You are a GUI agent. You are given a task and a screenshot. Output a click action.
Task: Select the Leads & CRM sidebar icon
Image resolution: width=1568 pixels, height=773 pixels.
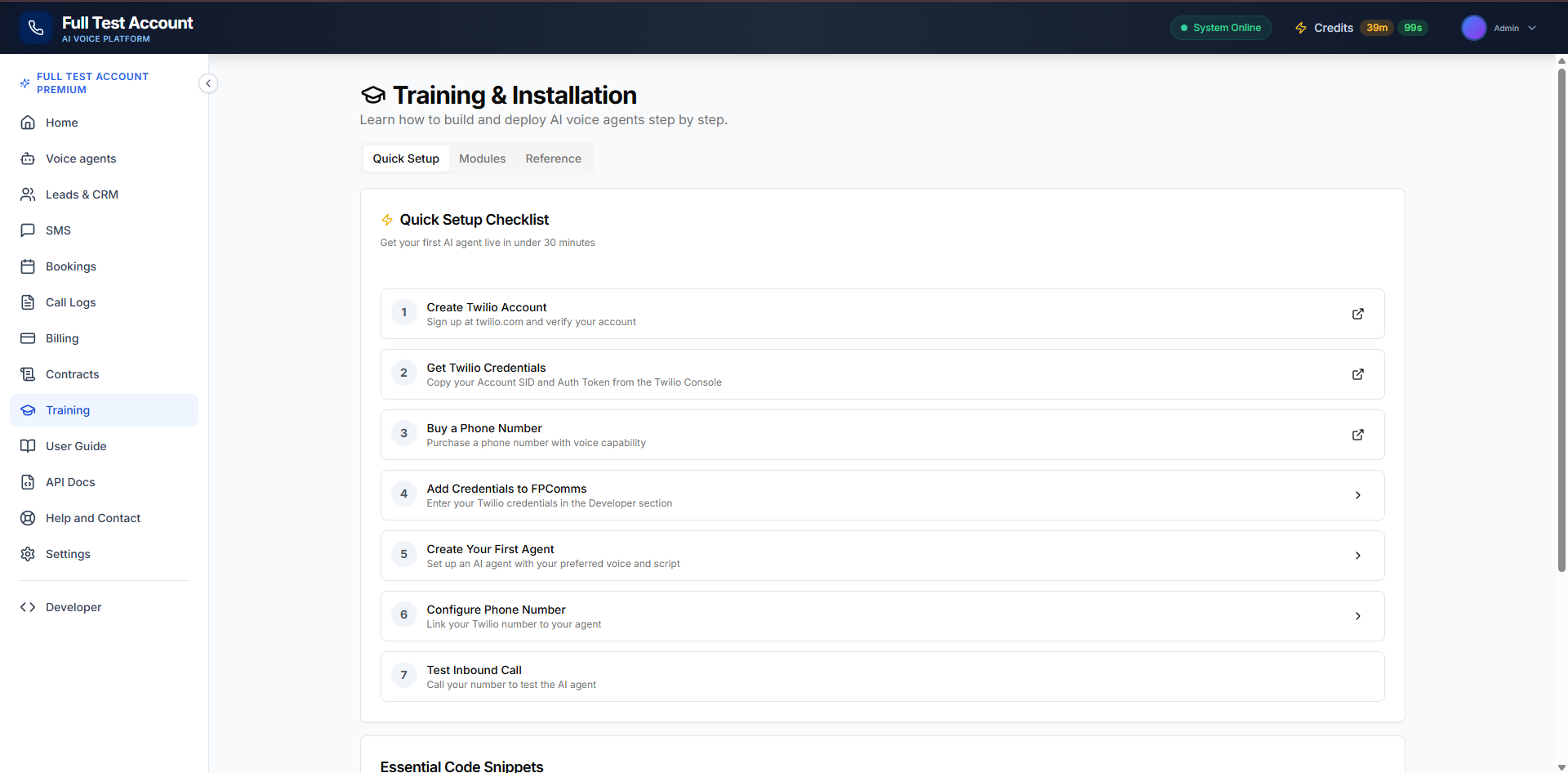click(28, 194)
